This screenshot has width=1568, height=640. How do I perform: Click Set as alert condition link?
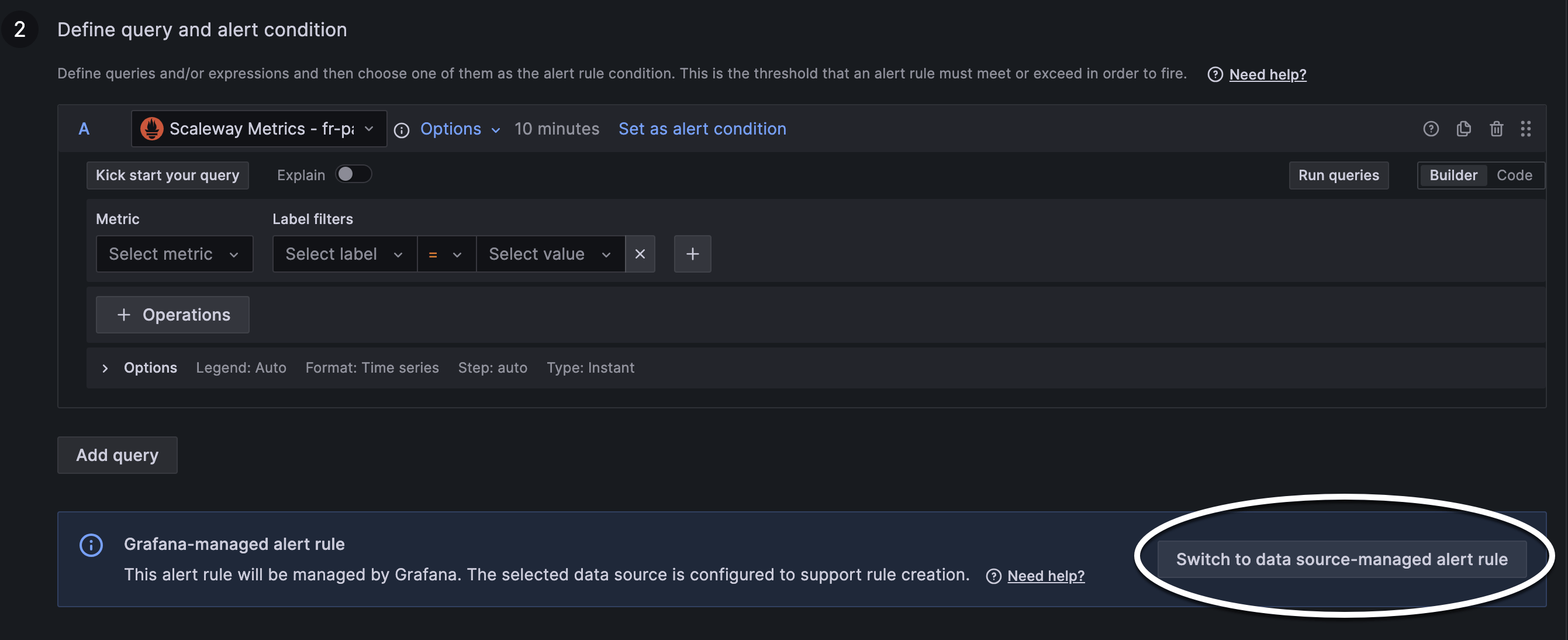pyautogui.click(x=702, y=129)
